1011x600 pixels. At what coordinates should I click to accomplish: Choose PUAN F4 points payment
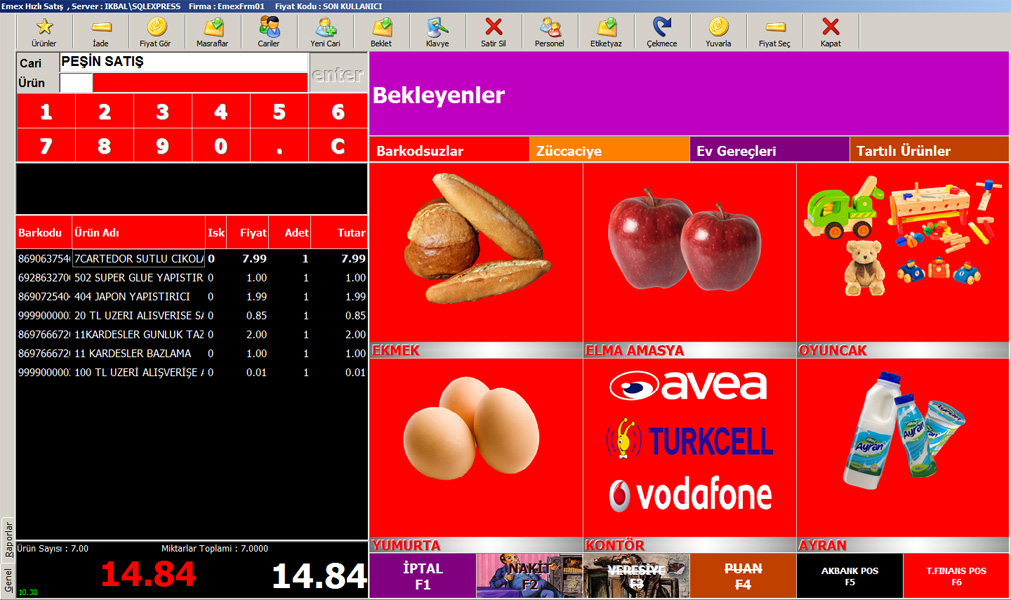(x=743, y=576)
